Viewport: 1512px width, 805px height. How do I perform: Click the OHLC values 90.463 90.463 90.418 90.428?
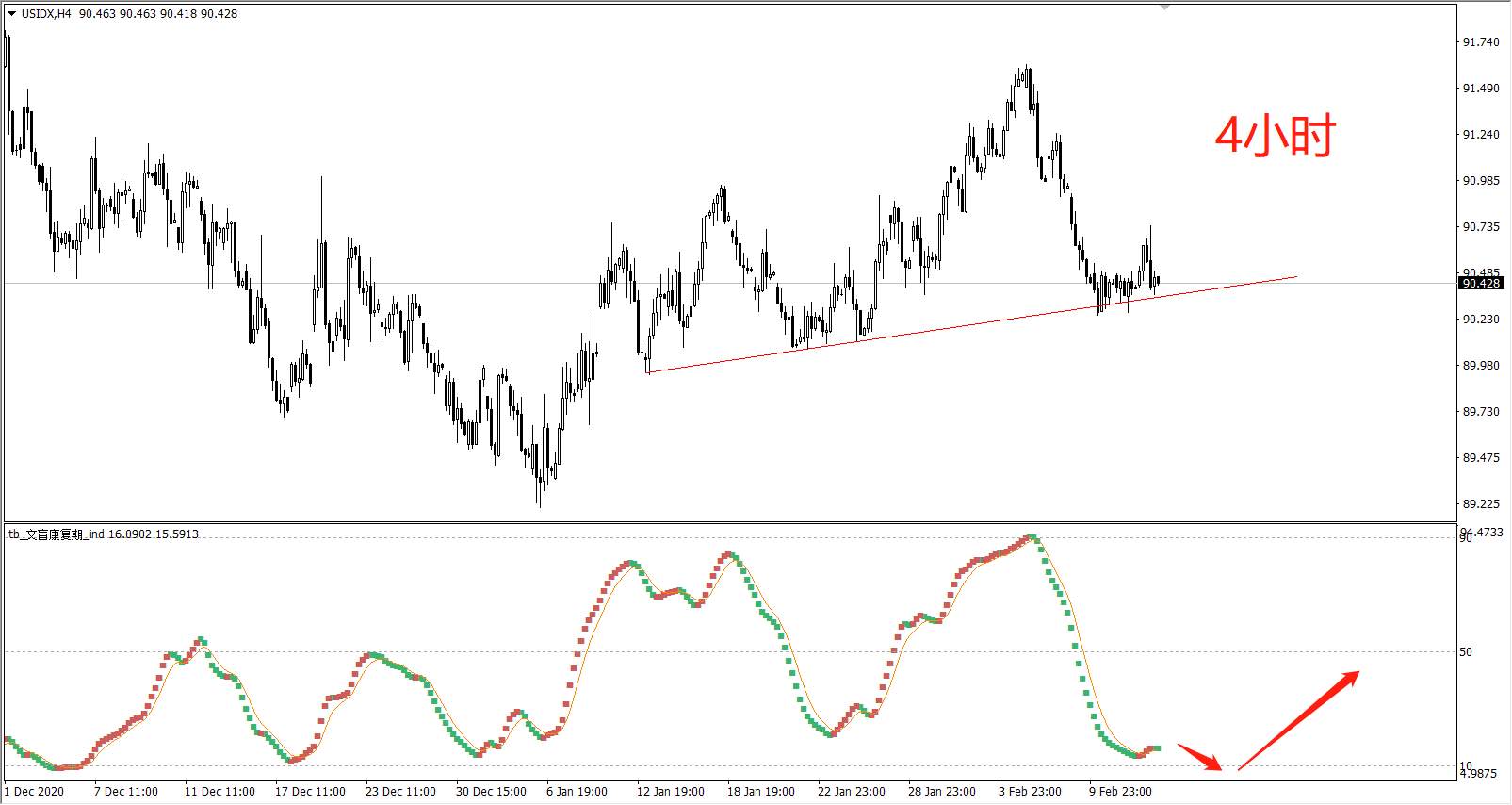pos(158,14)
